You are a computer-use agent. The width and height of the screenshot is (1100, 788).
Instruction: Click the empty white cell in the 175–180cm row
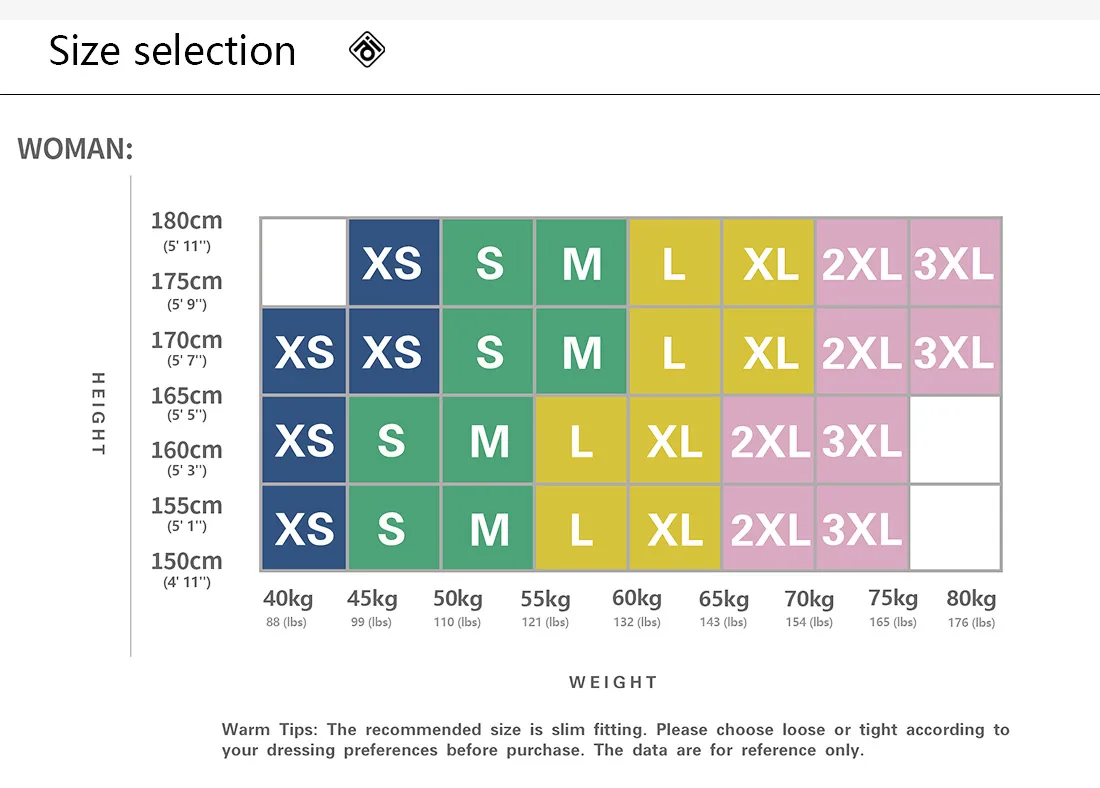click(x=304, y=263)
